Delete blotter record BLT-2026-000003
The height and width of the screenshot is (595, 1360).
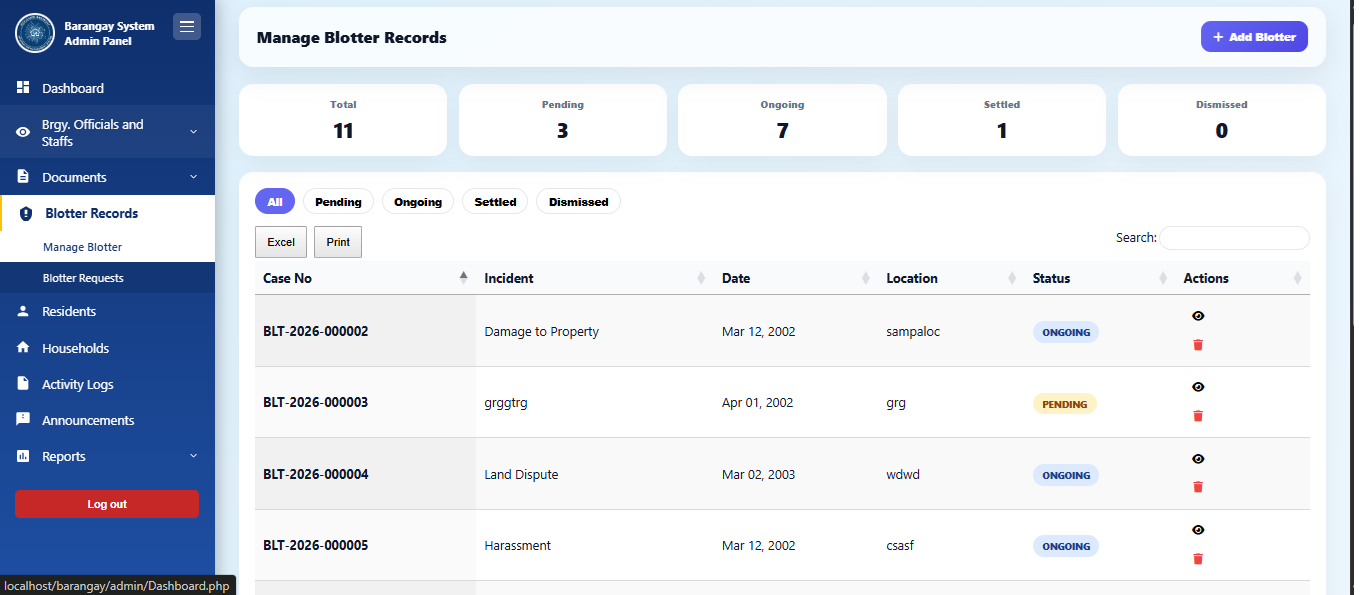(1198, 416)
